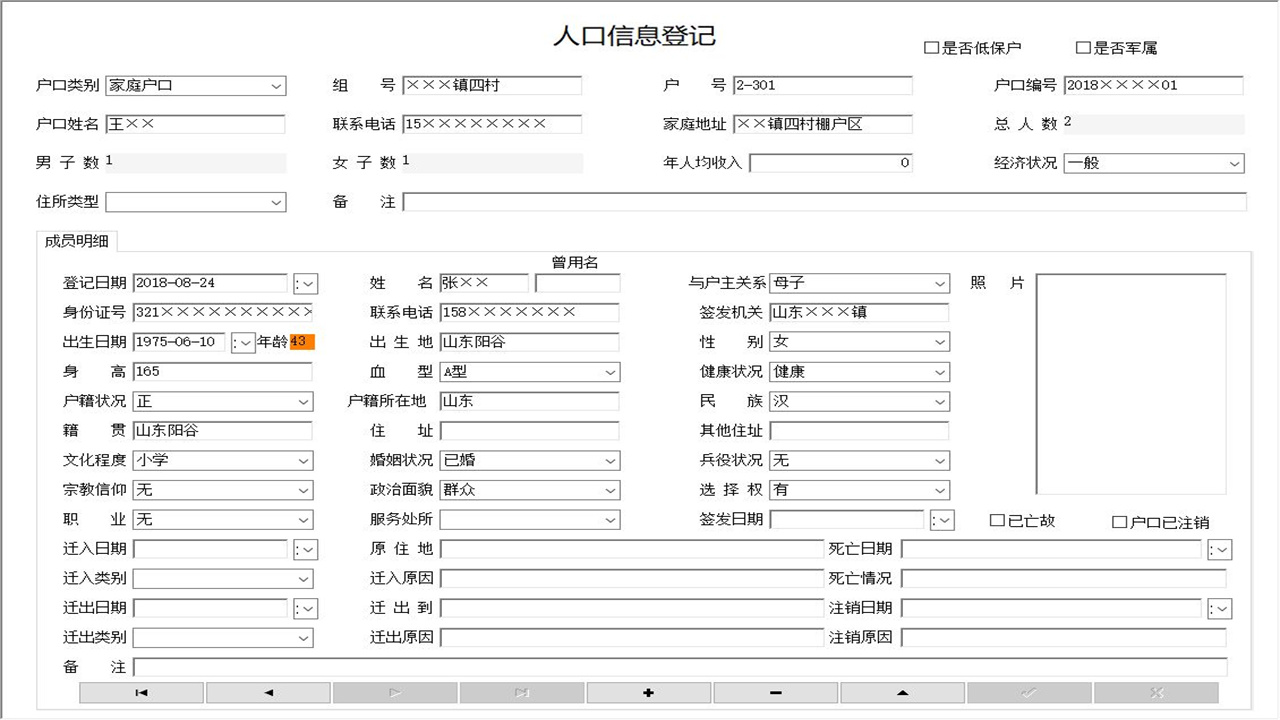Click the triangle edit record icon
The image size is (1280, 720).
click(x=902, y=692)
